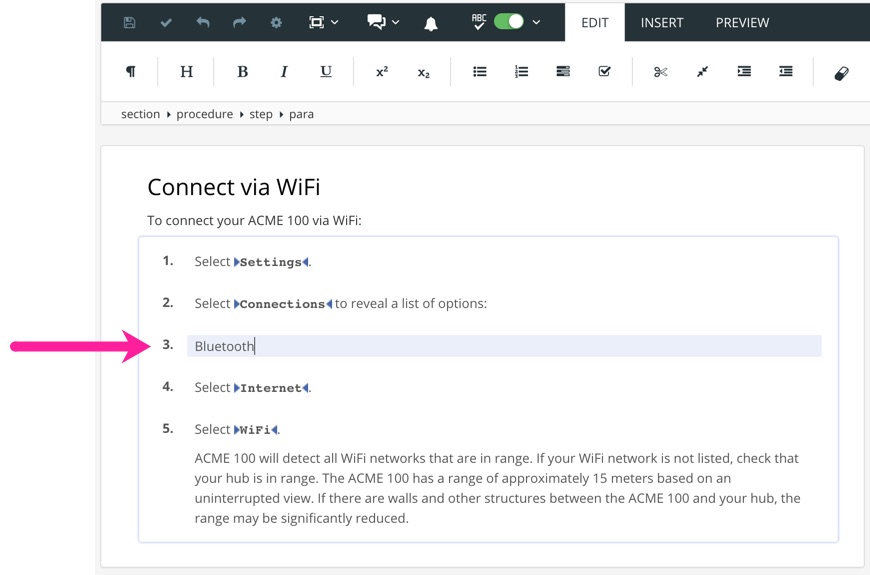The image size is (870, 575).
Task: Open the comments dropdown
Action: [x=383, y=22]
